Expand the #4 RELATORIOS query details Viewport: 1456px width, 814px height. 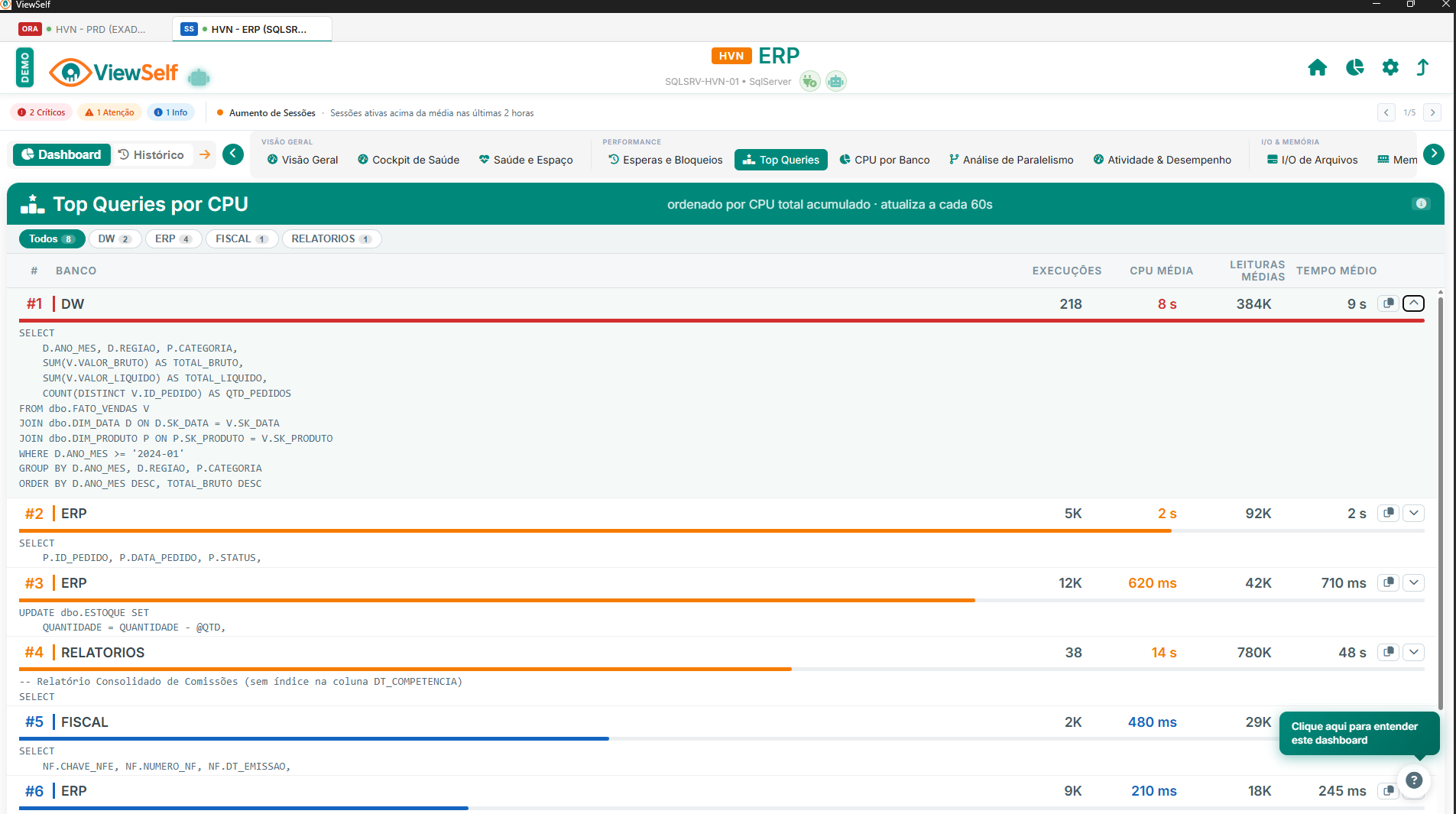click(1414, 652)
